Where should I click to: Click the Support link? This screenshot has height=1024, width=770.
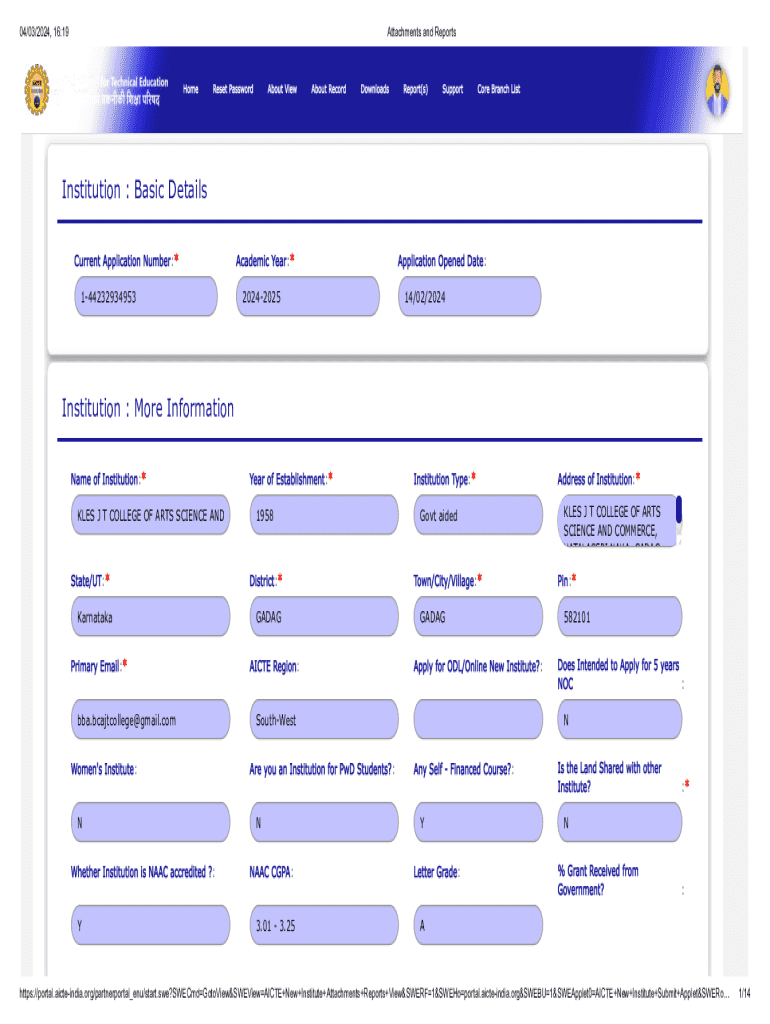[x=453, y=90]
